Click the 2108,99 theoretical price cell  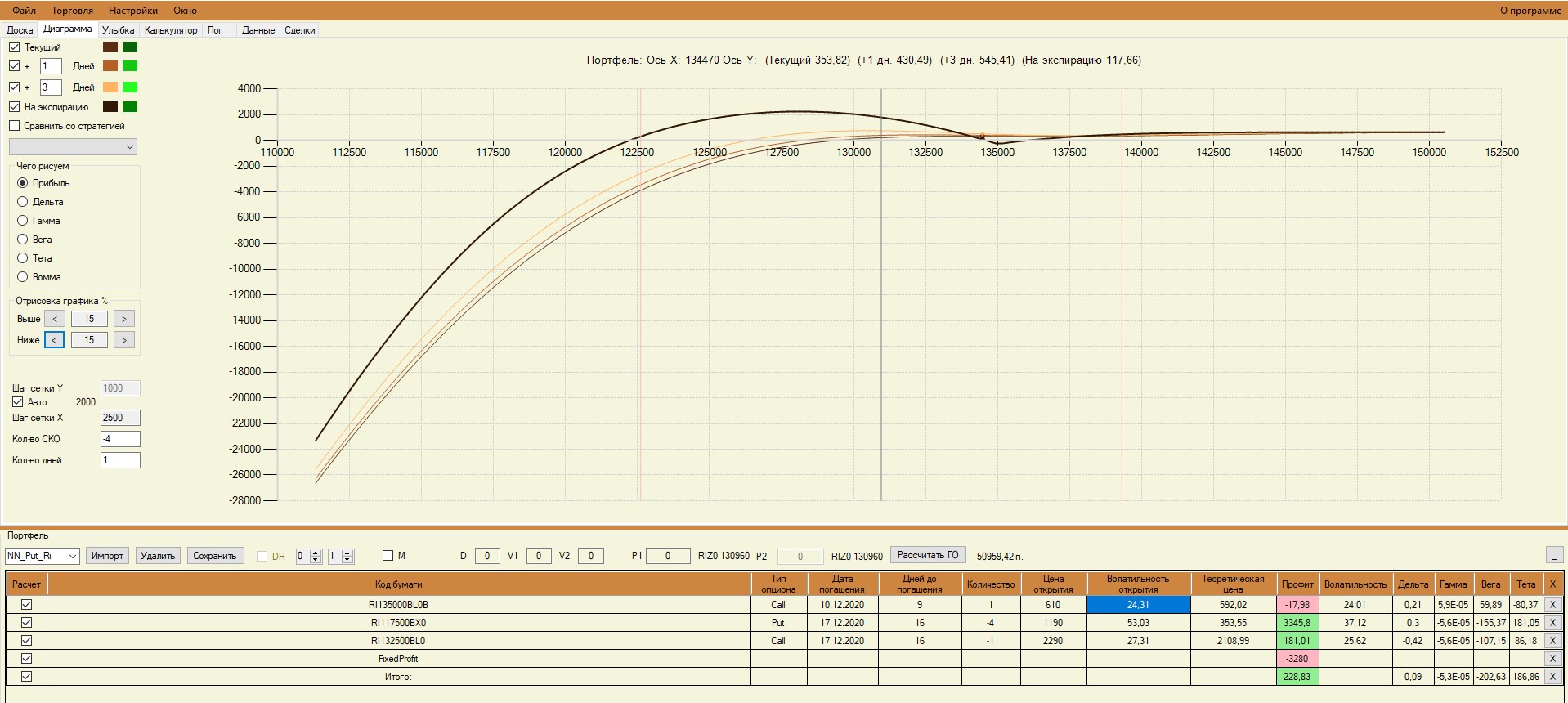[1233, 641]
